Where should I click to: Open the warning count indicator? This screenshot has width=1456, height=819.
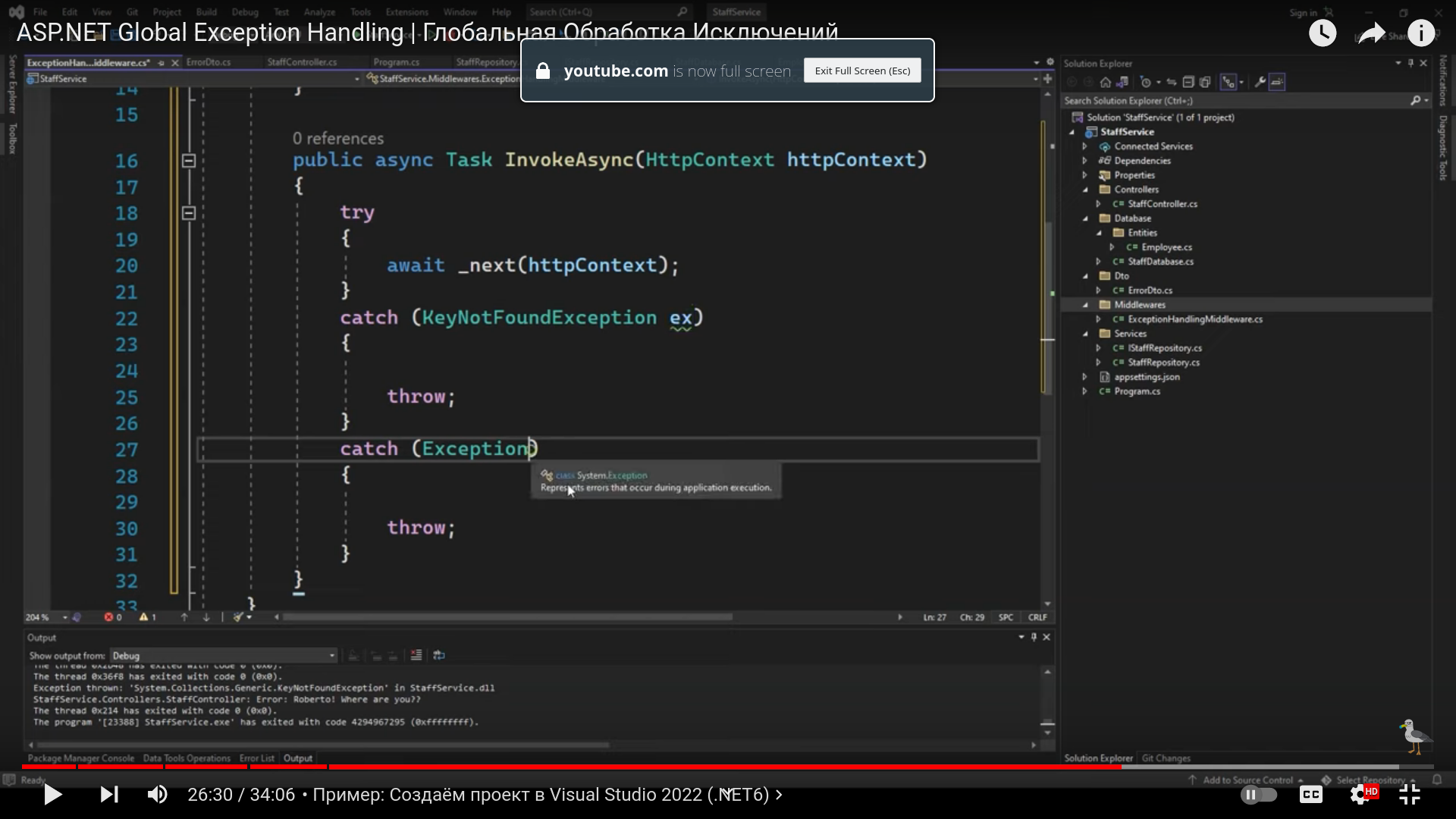tap(146, 617)
